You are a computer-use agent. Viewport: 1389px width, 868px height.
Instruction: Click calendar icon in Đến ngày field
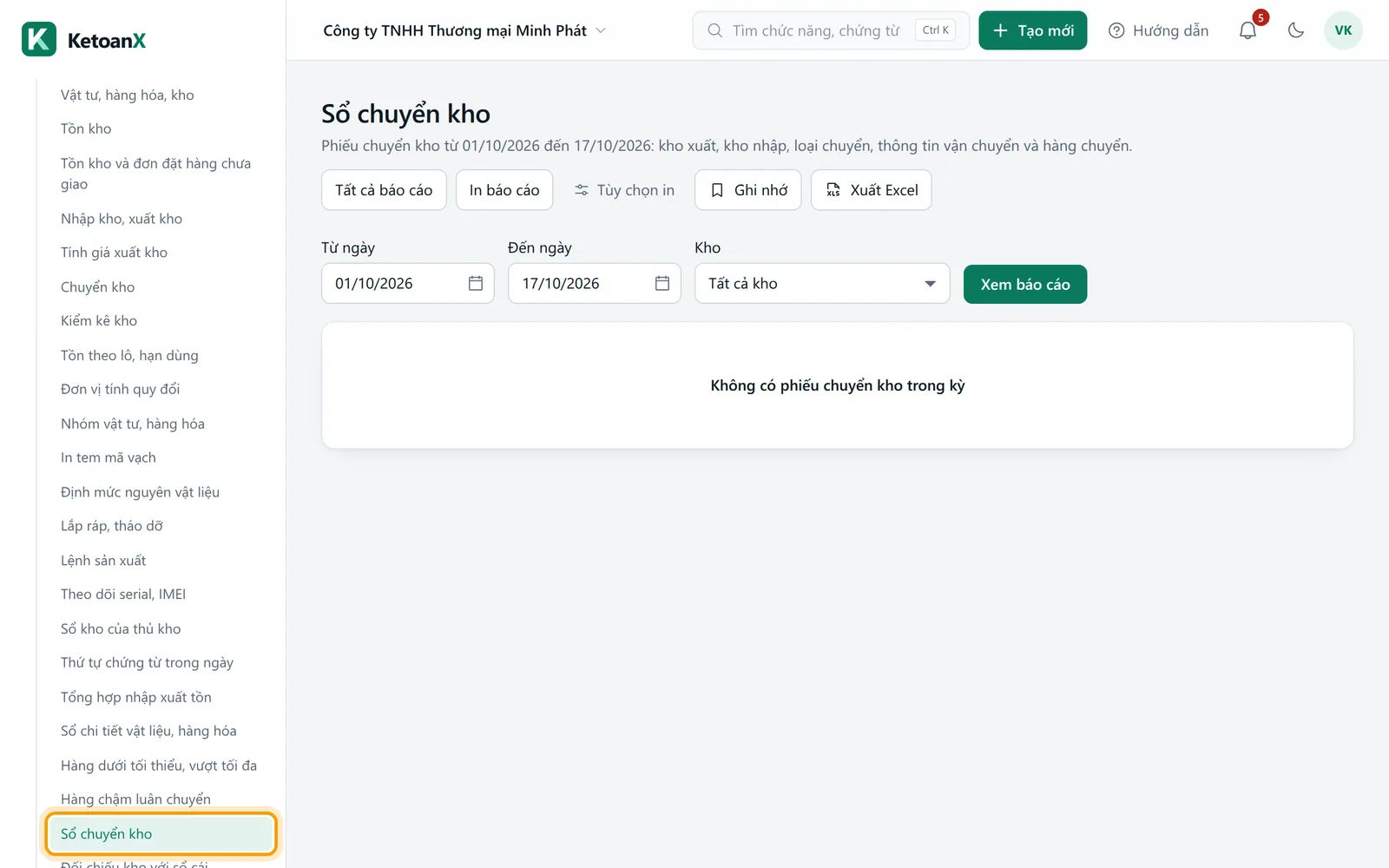pos(662,283)
